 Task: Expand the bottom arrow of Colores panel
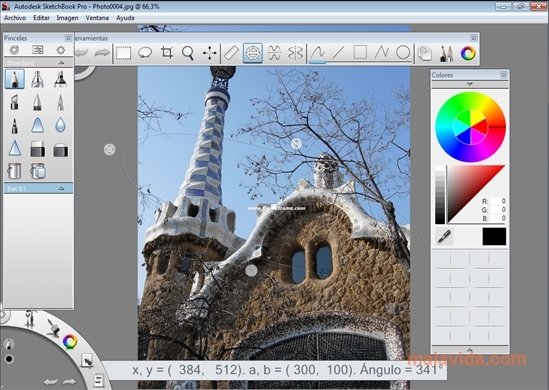click(470, 349)
